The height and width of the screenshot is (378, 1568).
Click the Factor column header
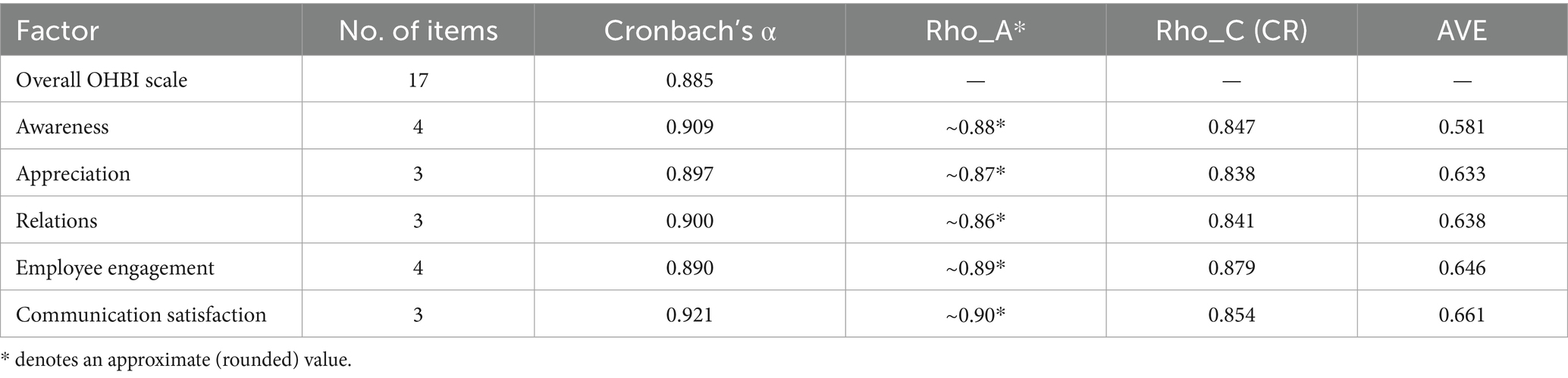pyautogui.click(x=58, y=30)
